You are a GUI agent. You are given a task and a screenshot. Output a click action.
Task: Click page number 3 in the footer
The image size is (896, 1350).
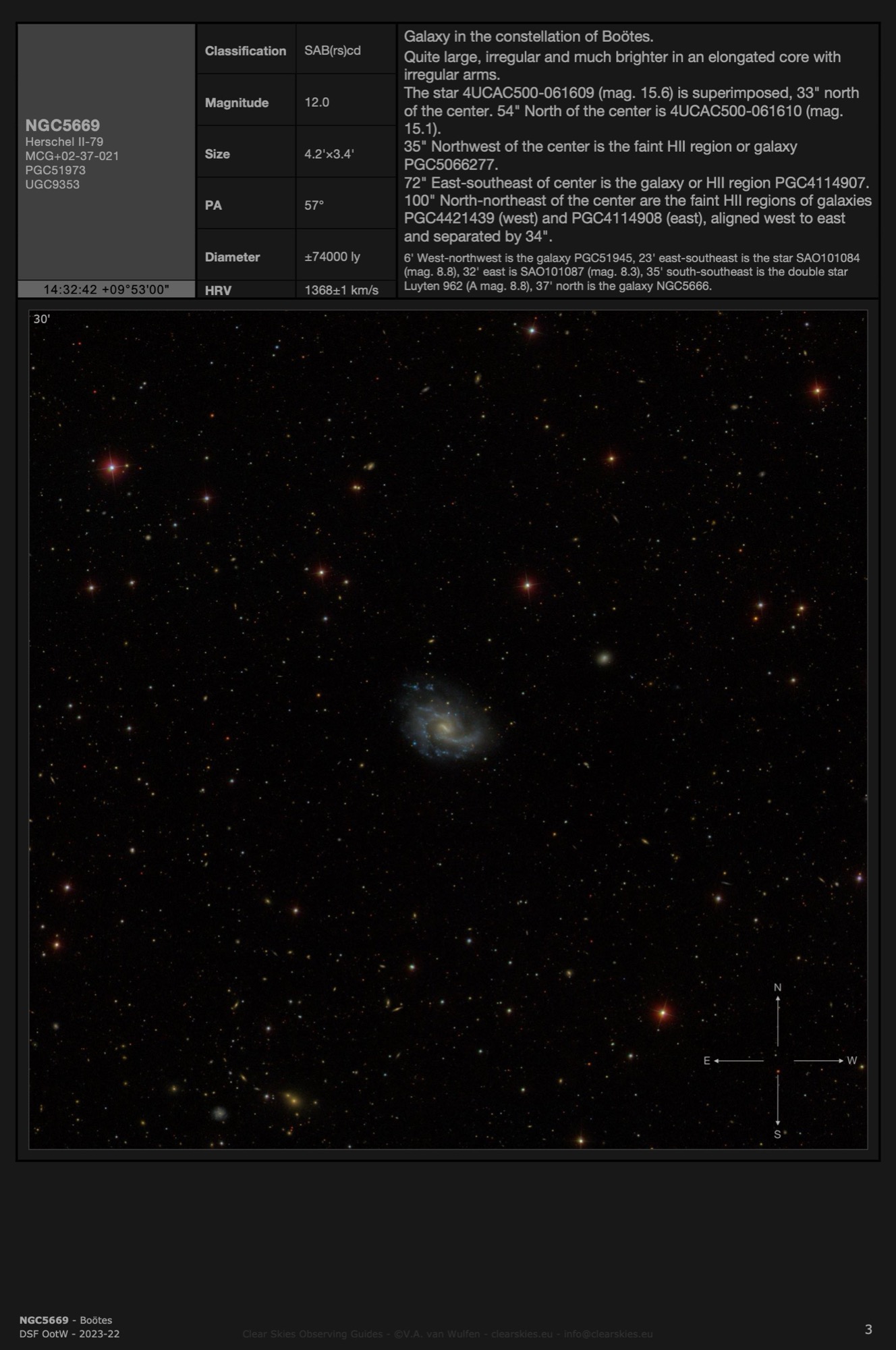pyautogui.click(x=868, y=1329)
